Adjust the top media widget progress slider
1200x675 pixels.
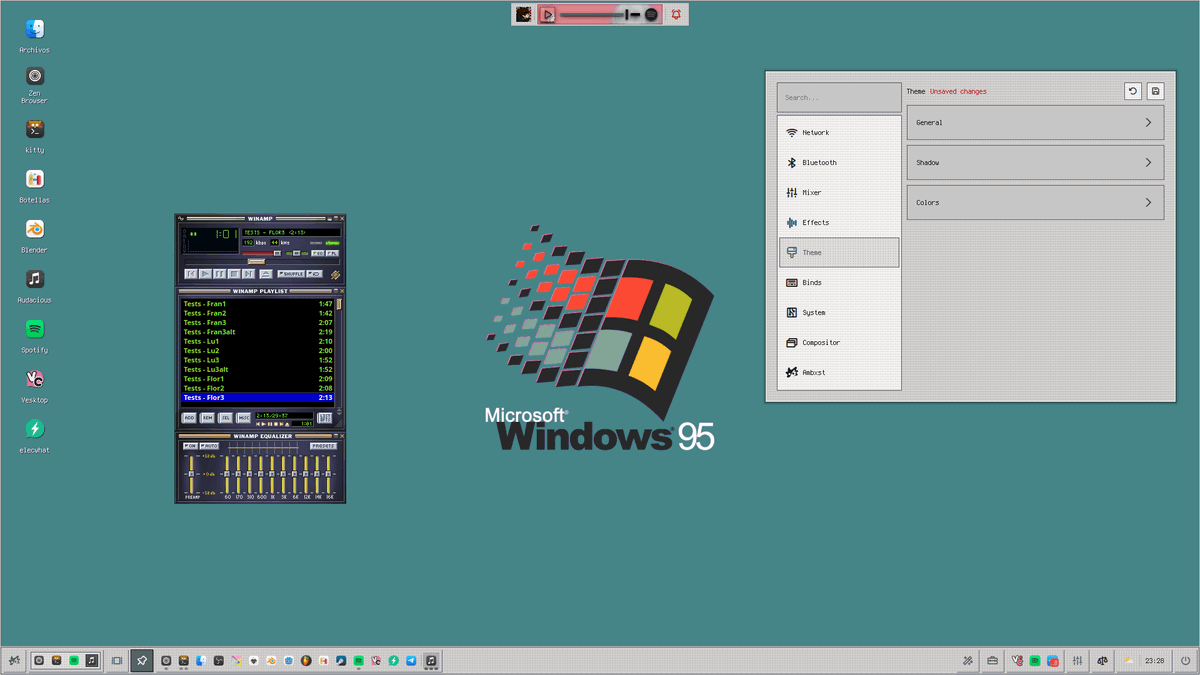599,15
